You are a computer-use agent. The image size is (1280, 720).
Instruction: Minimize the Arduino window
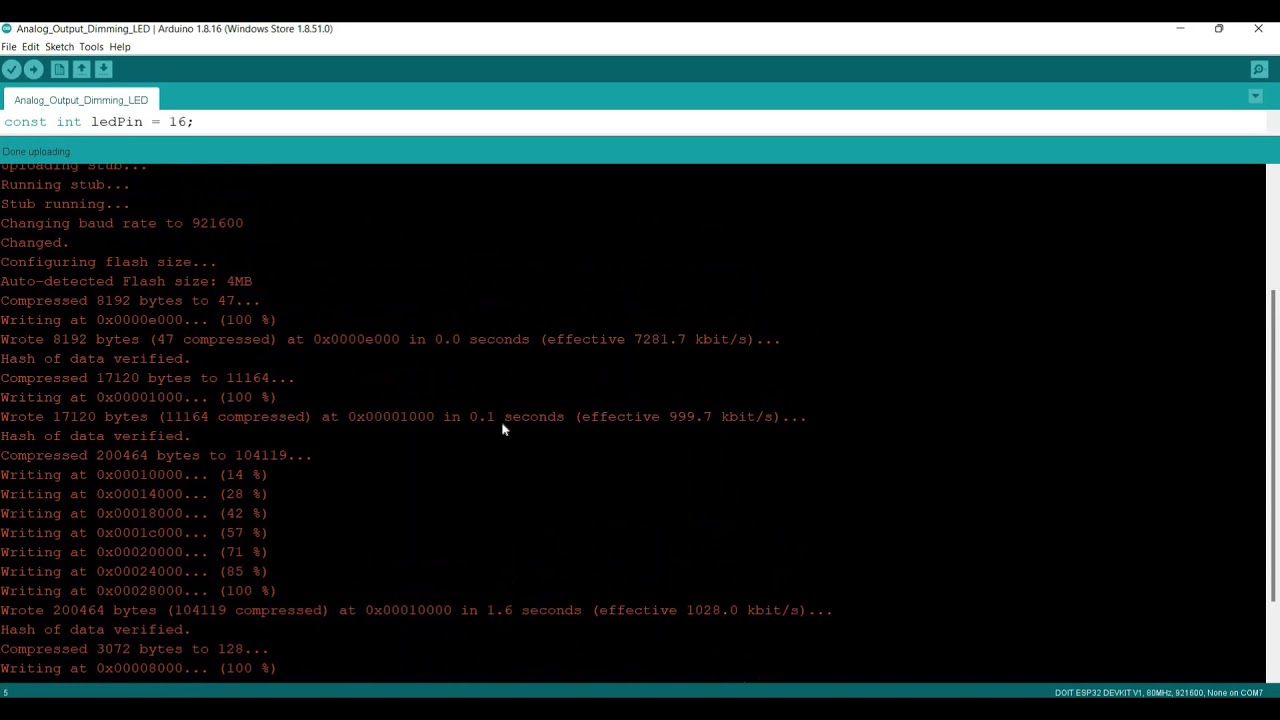1180,28
